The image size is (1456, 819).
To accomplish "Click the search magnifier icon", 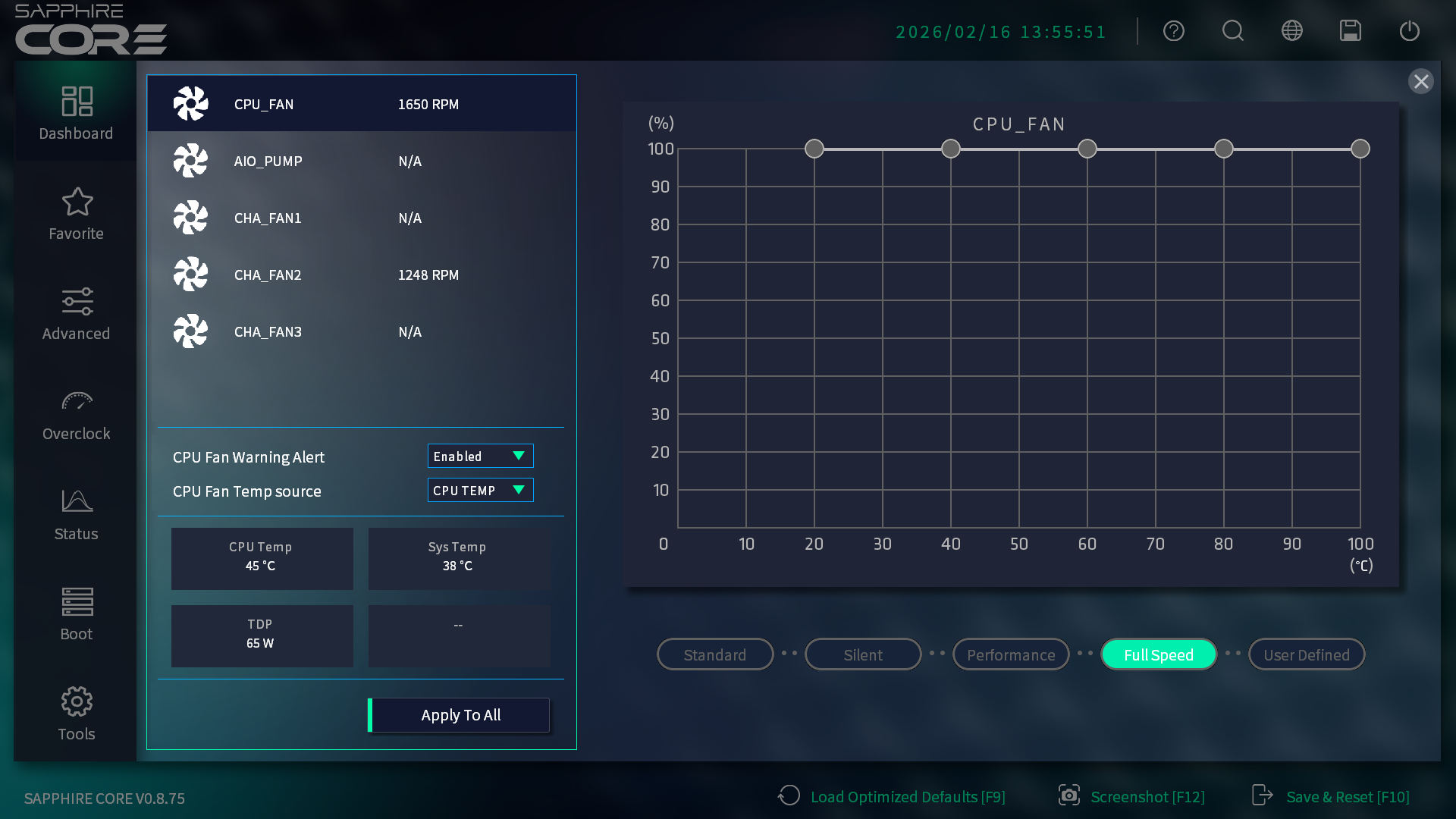I will point(1233,31).
